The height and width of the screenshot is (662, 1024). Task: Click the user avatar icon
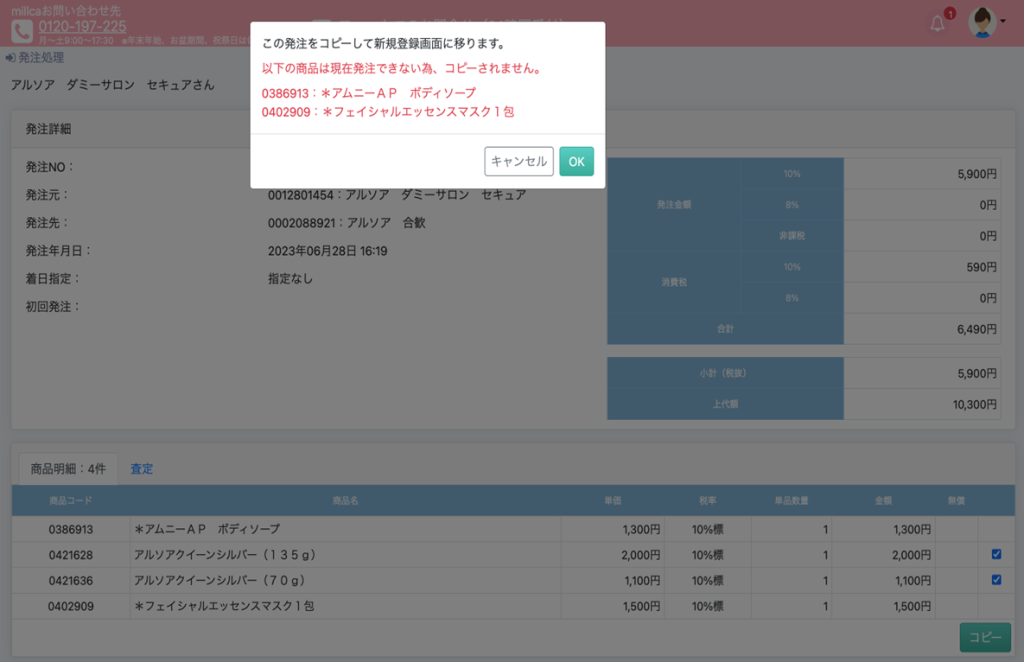pyautogui.click(x=981, y=22)
